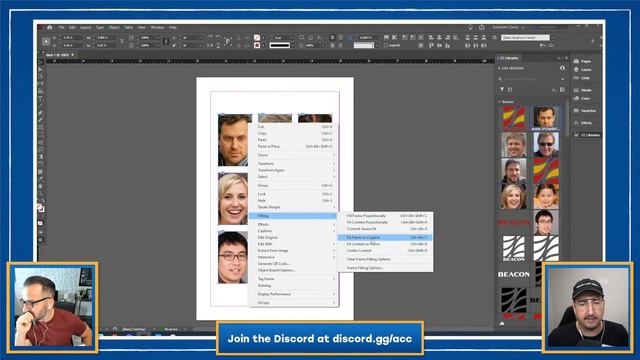Select the sunglasses man library thumbnail
The width and height of the screenshot is (640, 360).
[546, 144]
